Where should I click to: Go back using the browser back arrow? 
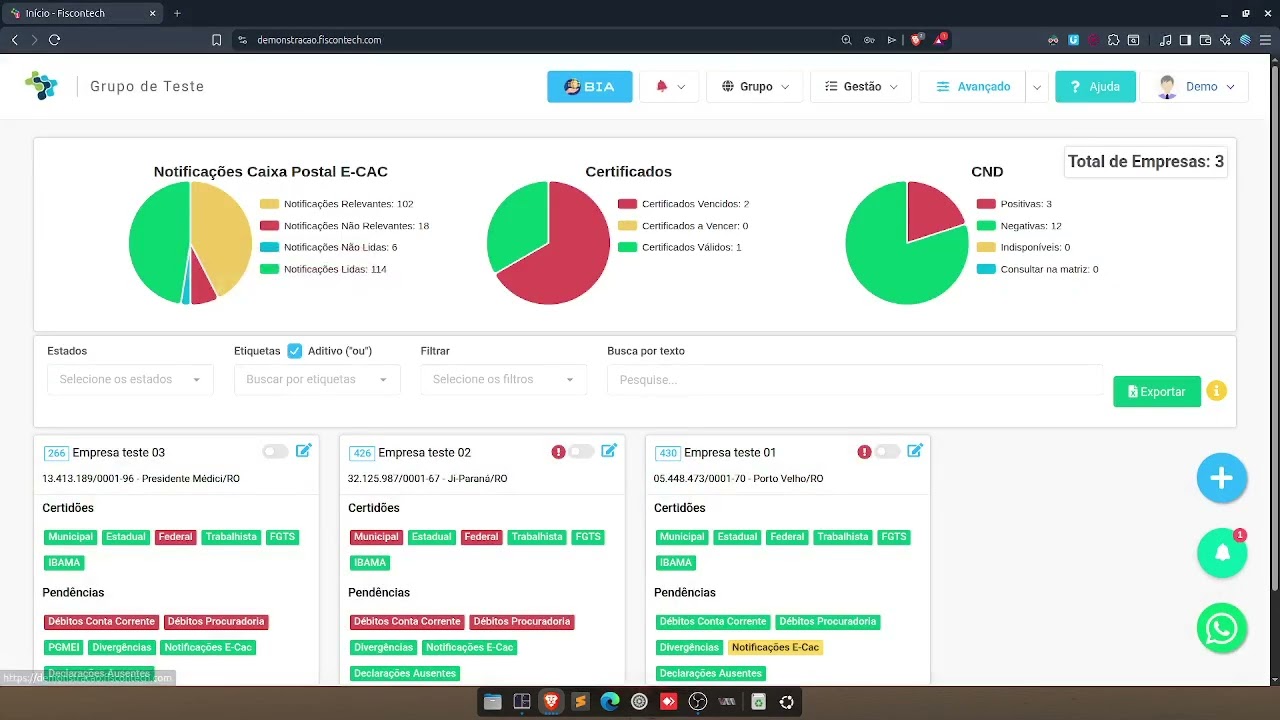[14, 40]
